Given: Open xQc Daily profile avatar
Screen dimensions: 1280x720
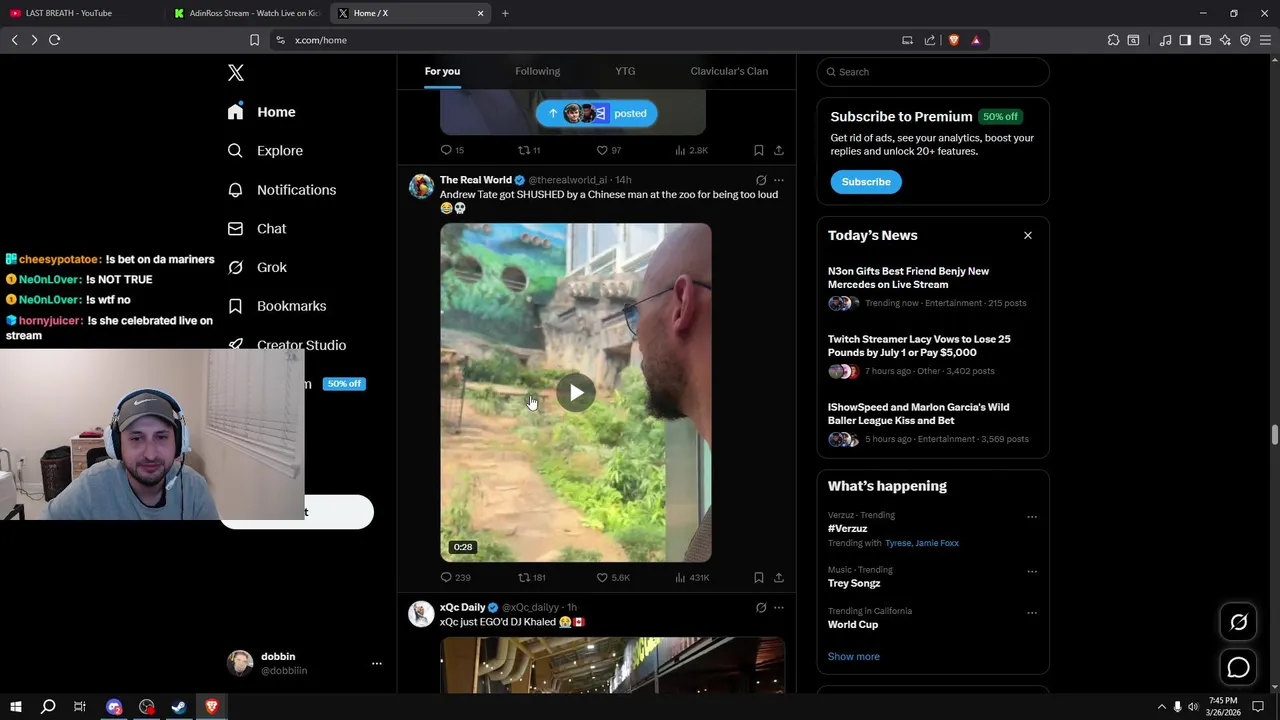Looking at the screenshot, I should 421,614.
